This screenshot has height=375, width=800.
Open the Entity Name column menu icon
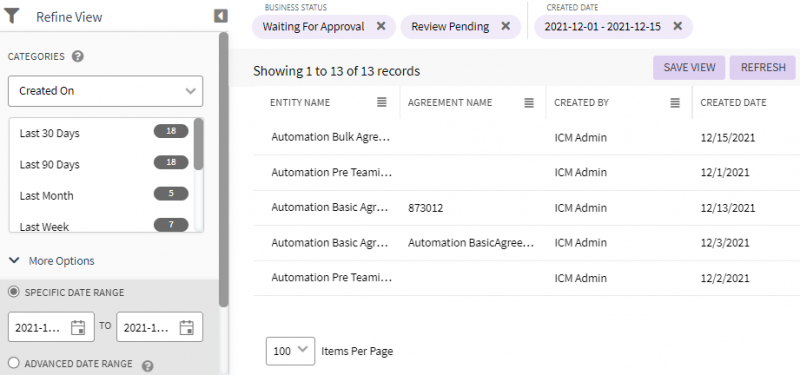click(382, 103)
